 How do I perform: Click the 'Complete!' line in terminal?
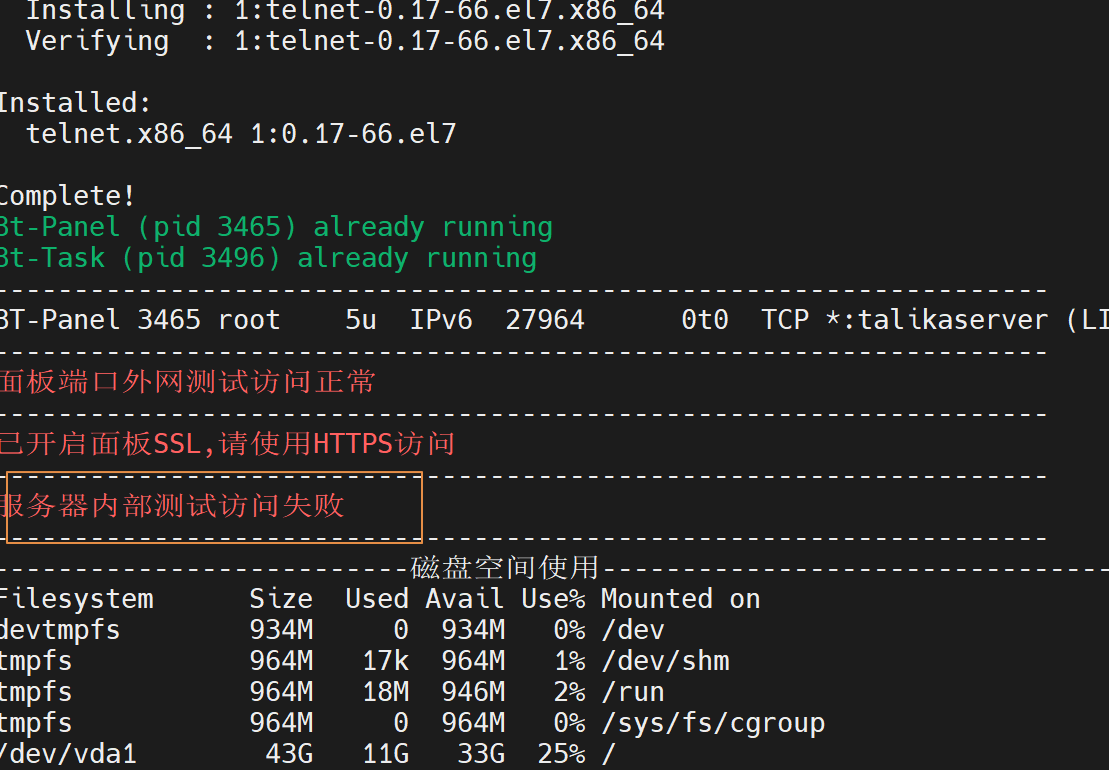pyautogui.click(x=67, y=196)
